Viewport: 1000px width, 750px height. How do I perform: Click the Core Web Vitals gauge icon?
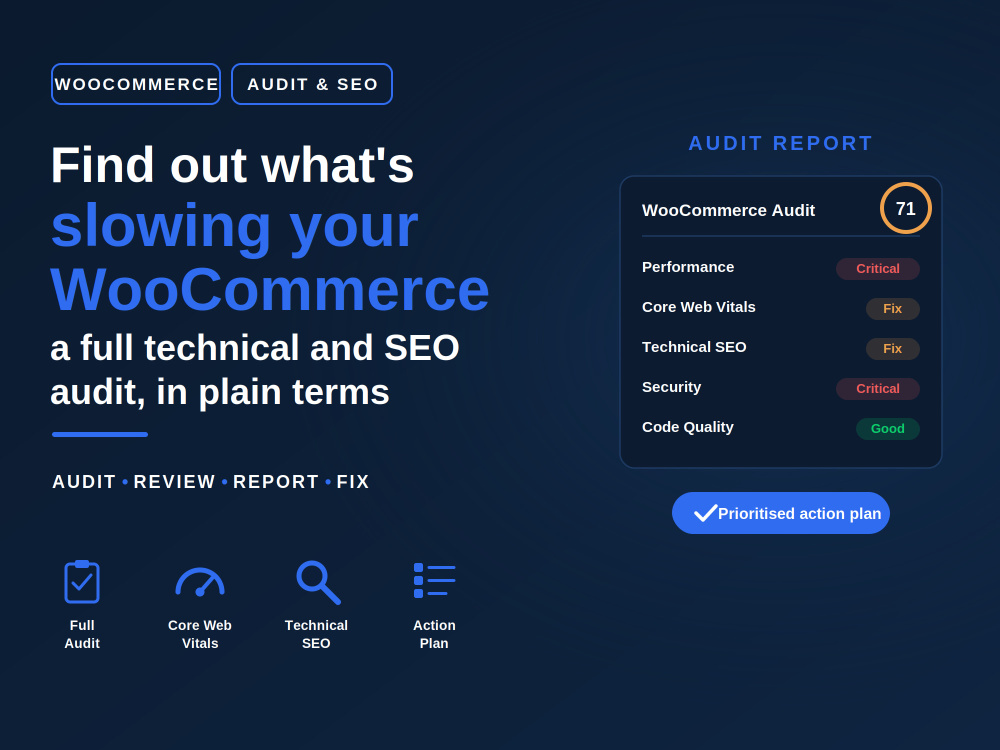tap(200, 582)
